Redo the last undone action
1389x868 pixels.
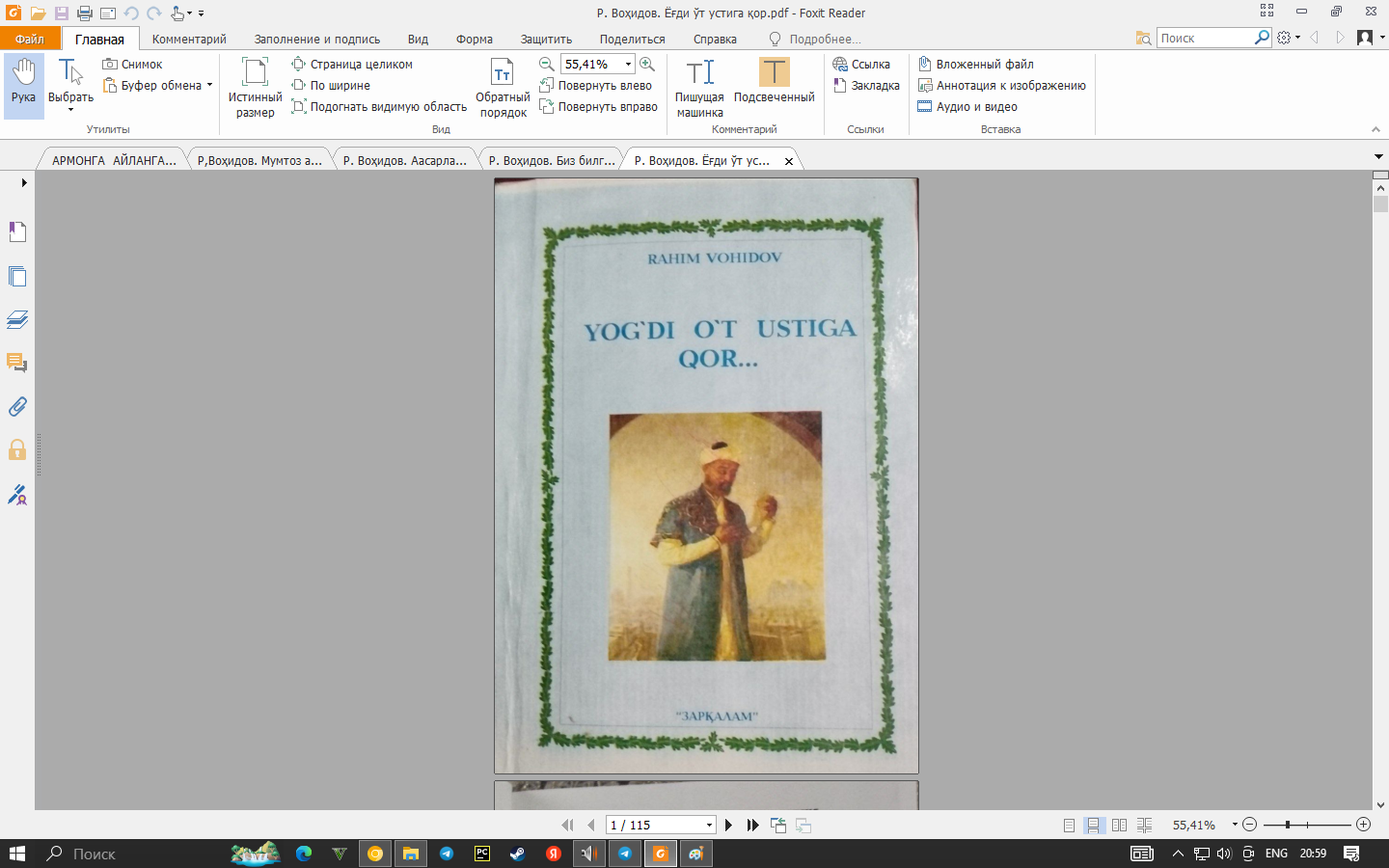[x=154, y=14]
